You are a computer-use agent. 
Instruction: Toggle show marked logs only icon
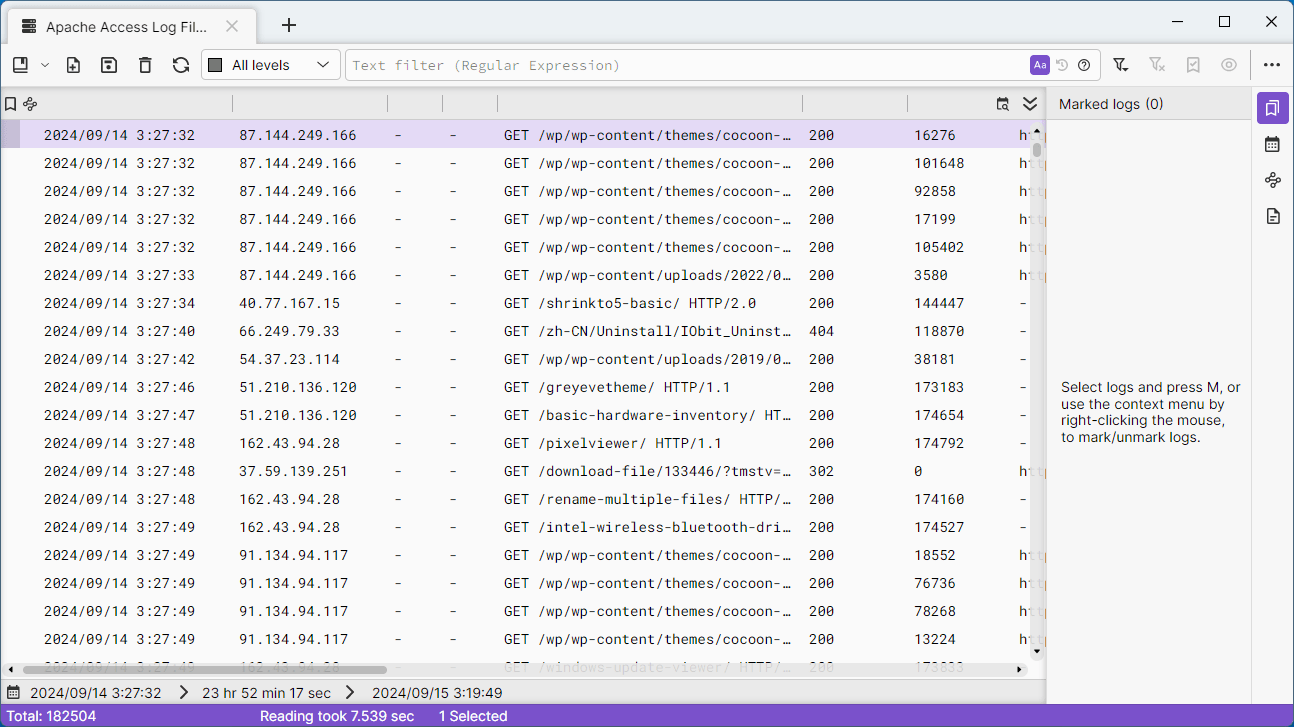click(x=1193, y=65)
